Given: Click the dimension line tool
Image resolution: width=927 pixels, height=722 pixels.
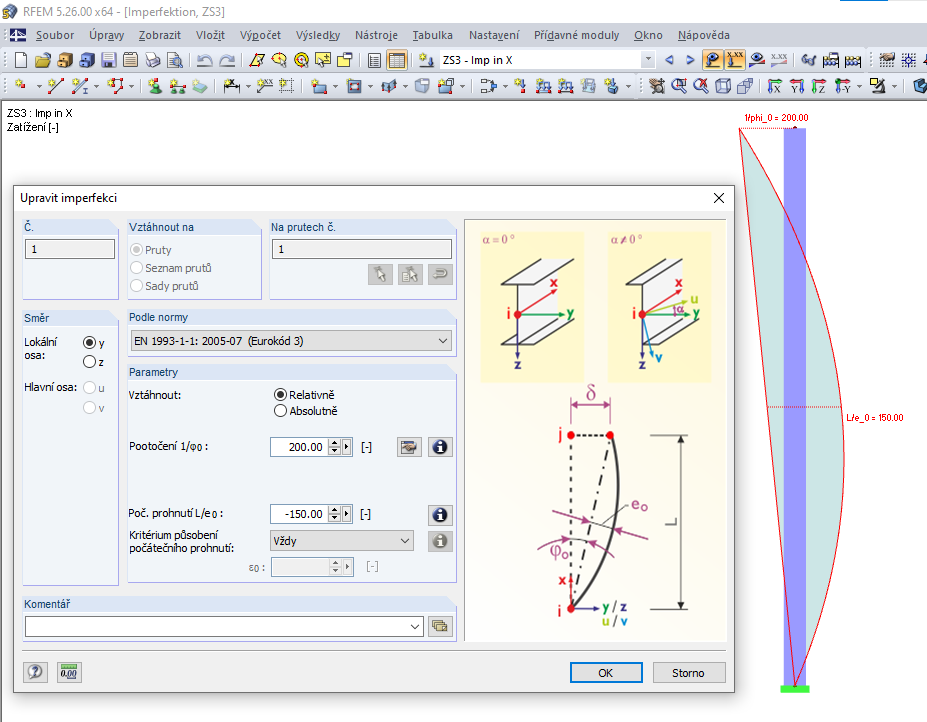Looking at the screenshot, I should (231, 86).
